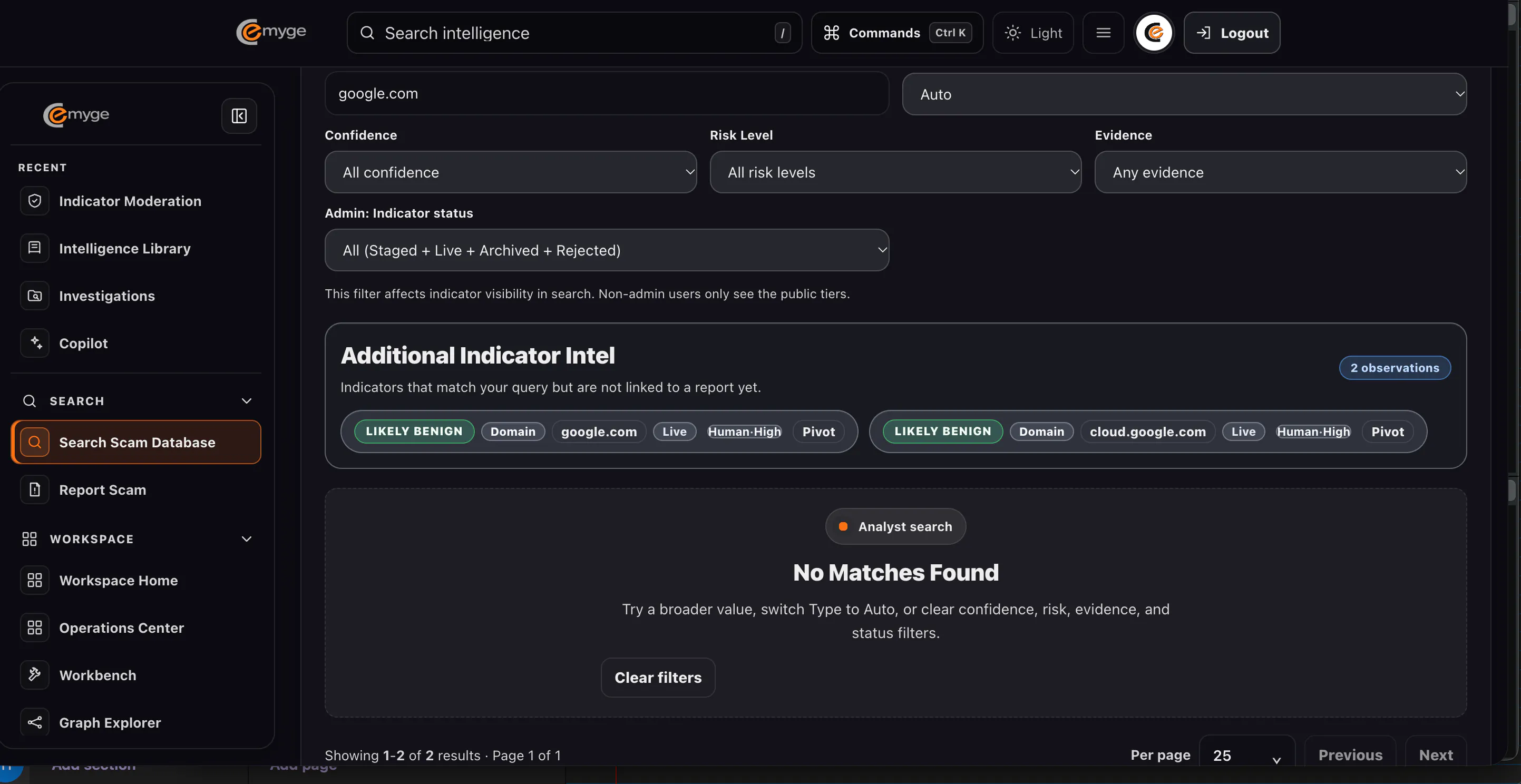Collapse the WORKSPACE section chevron

click(x=247, y=539)
